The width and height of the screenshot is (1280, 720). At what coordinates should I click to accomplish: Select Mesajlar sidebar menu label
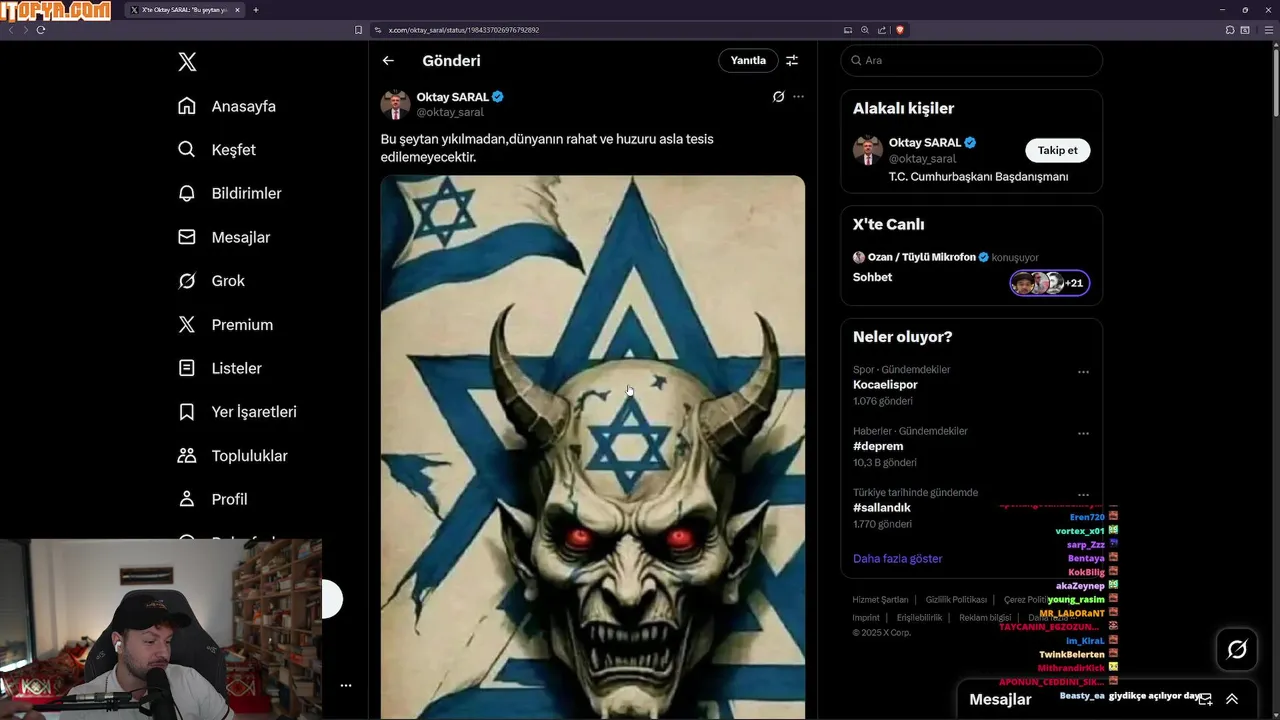click(x=241, y=237)
